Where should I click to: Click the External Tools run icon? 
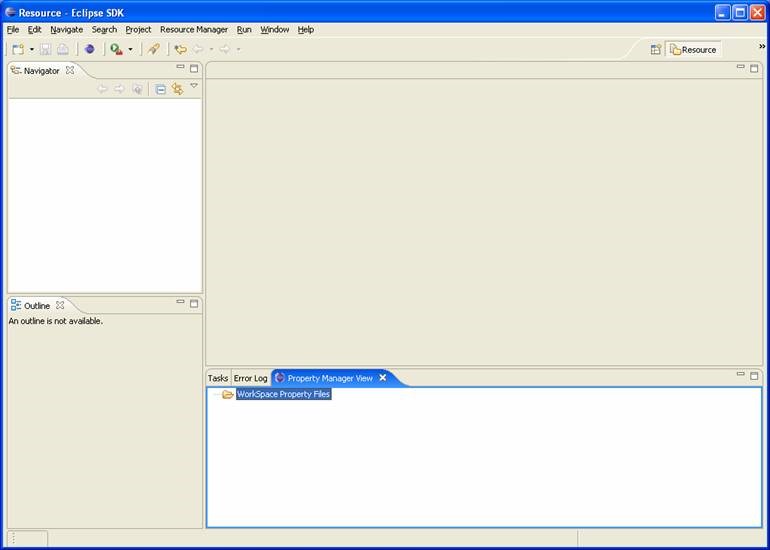(116, 49)
